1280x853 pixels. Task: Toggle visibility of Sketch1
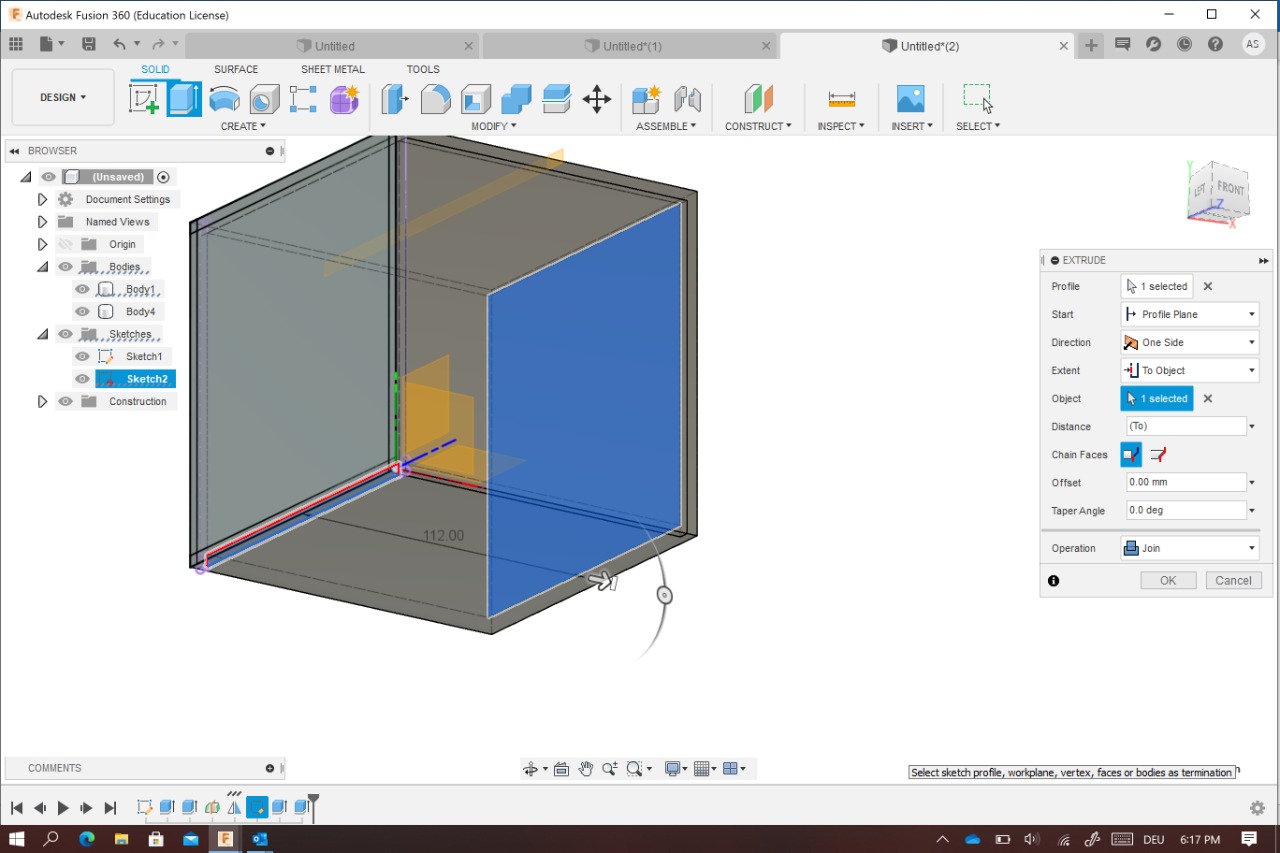pyautogui.click(x=83, y=357)
